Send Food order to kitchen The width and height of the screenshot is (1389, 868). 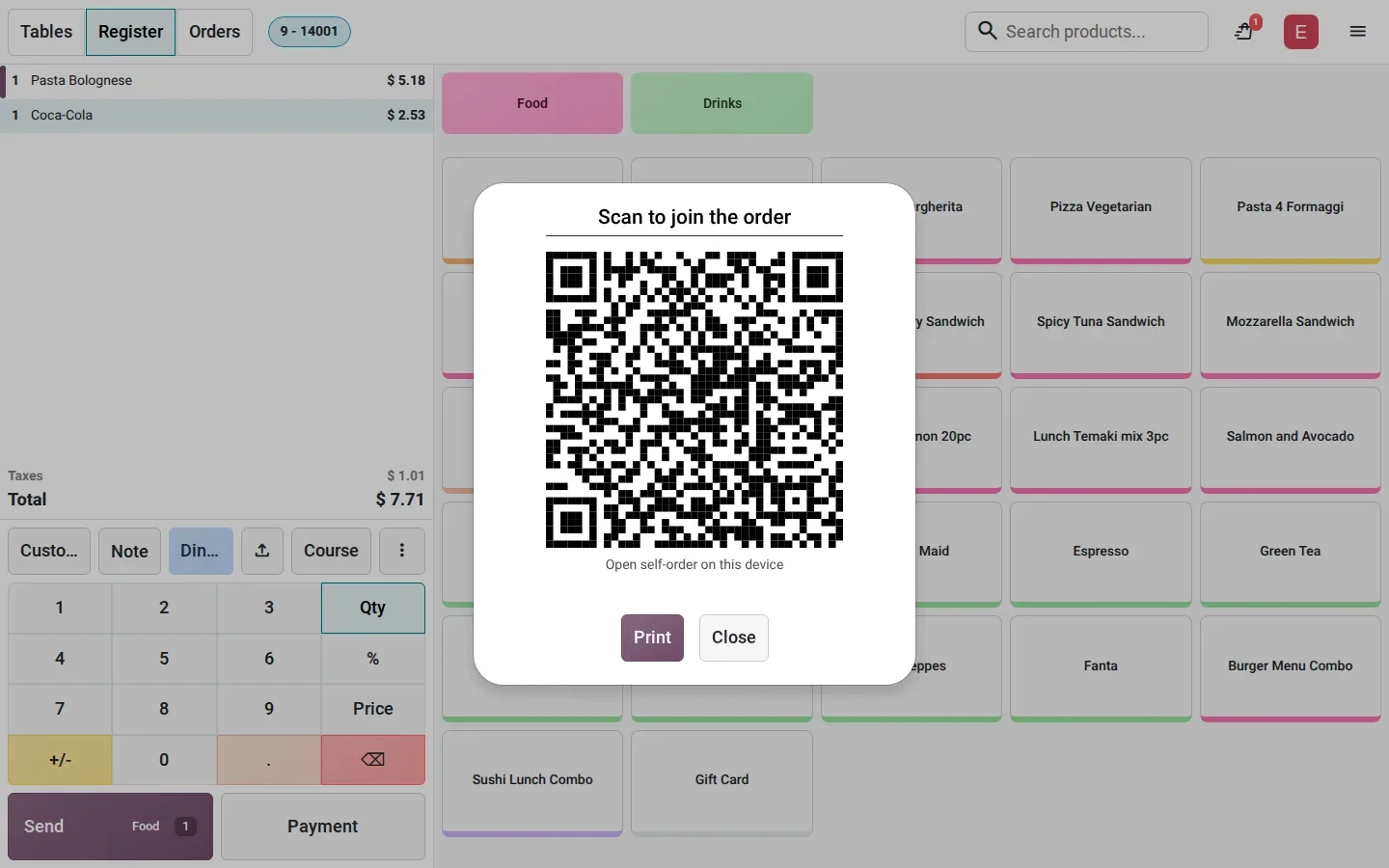tap(110, 827)
